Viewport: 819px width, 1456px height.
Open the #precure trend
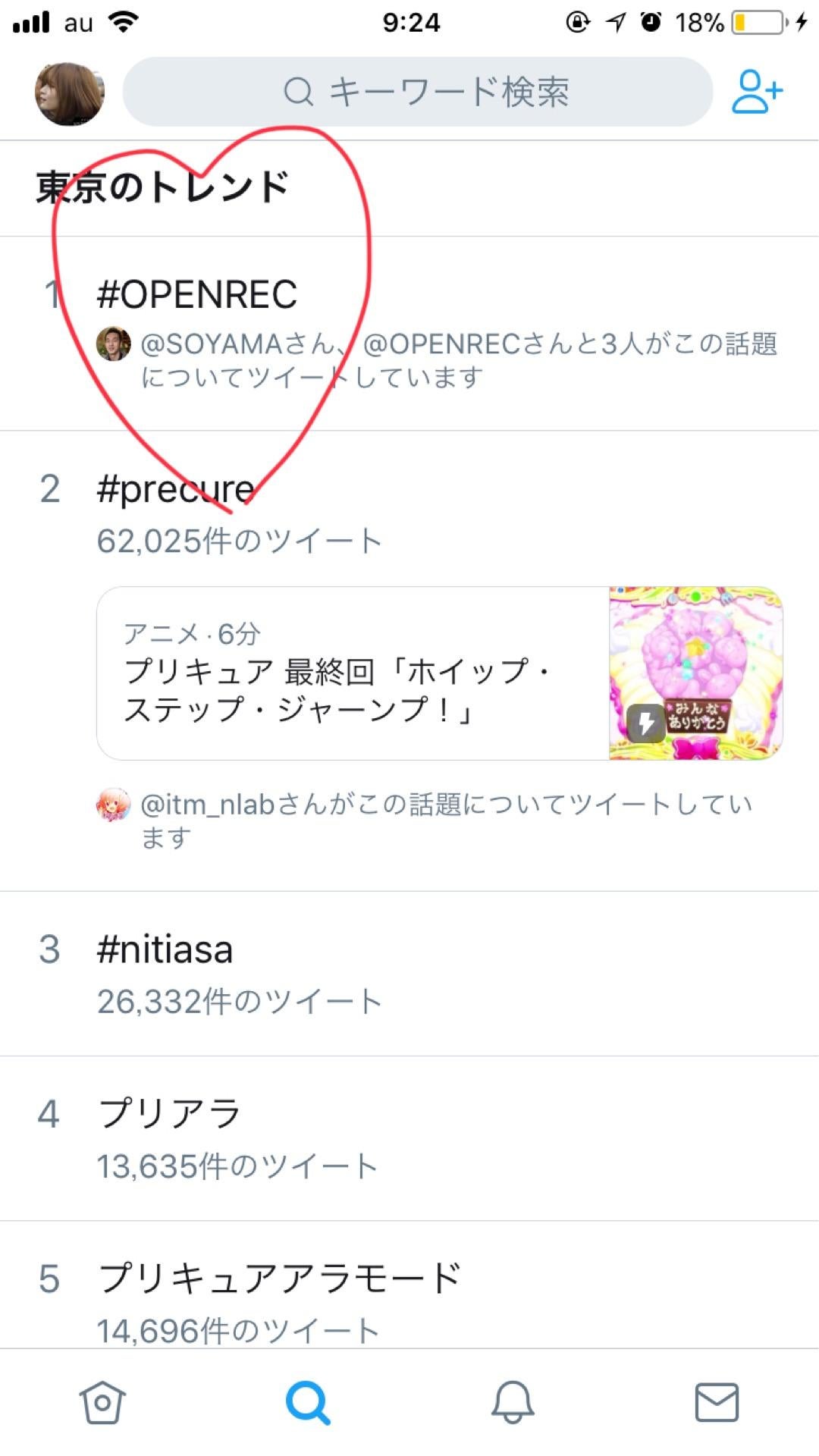coord(176,489)
